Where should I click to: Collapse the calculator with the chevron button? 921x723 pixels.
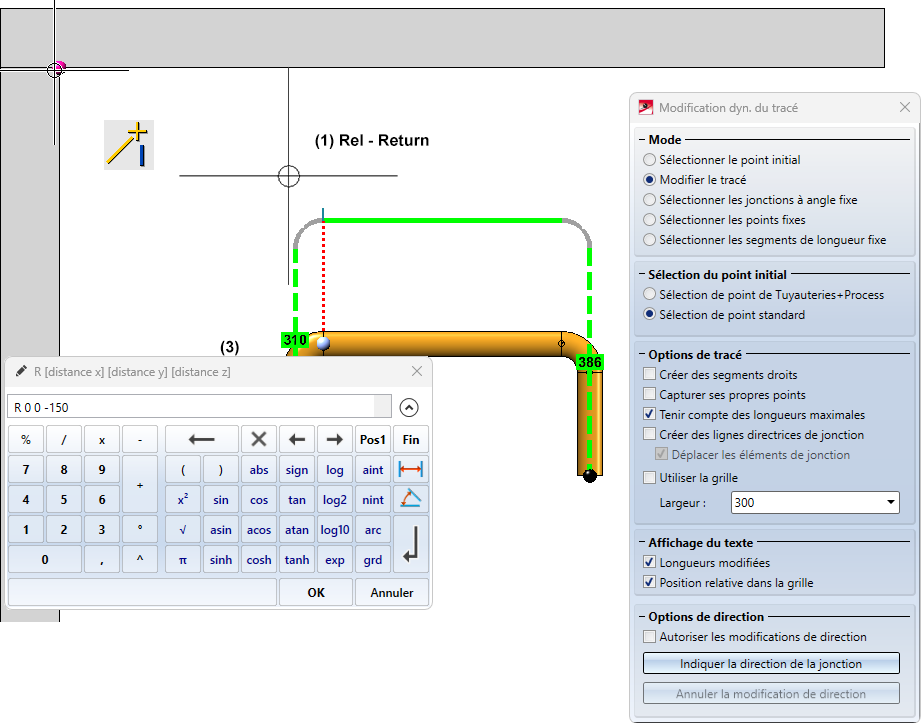(x=408, y=407)
